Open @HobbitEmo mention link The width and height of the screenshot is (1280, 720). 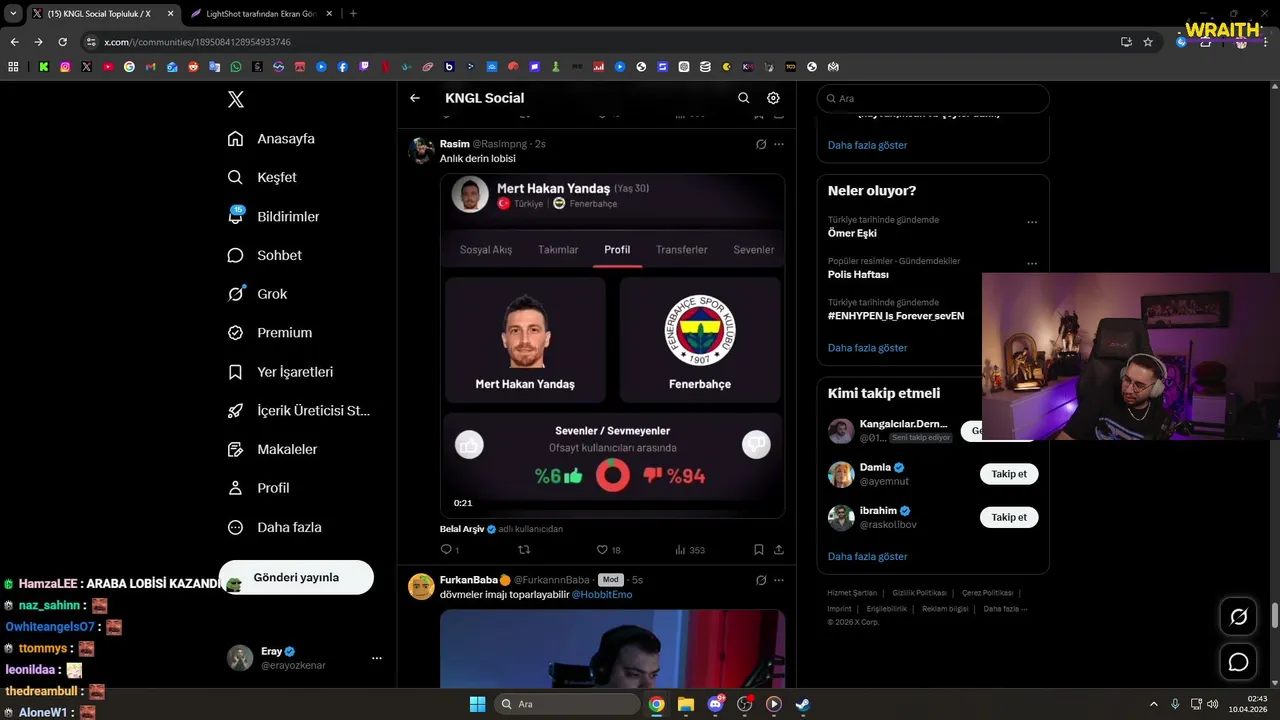point(602,595)
